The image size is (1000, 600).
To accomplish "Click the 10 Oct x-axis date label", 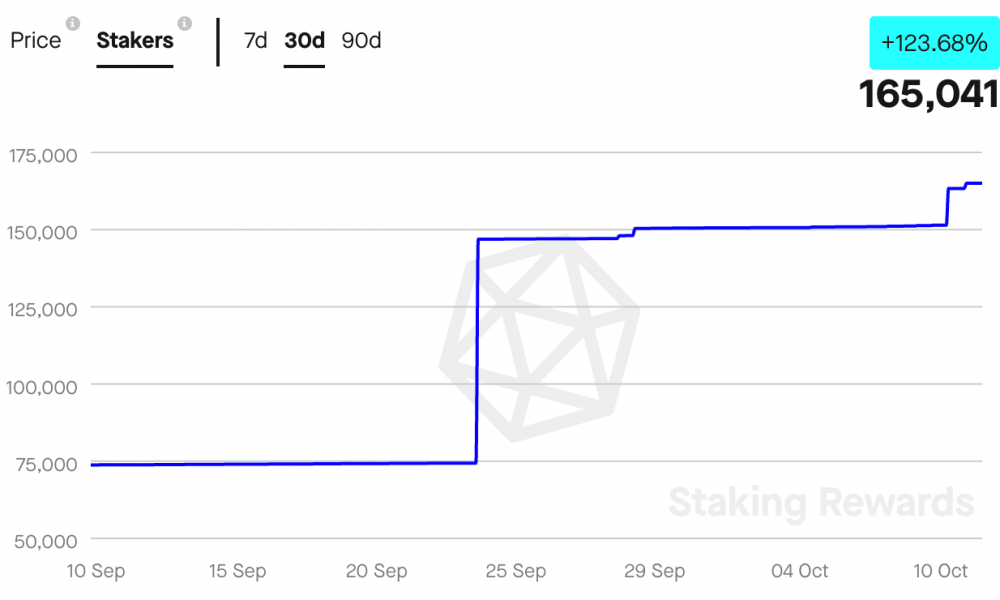I will [940, 571].
